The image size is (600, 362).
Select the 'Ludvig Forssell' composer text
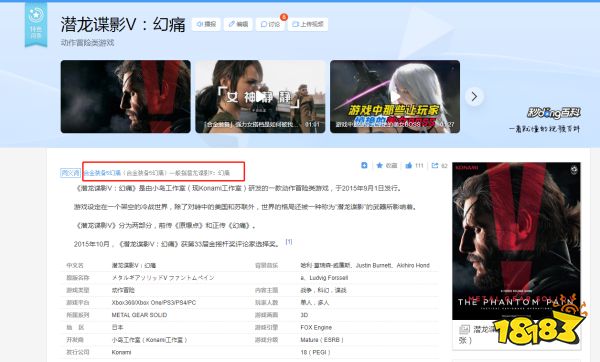(x=328, y=277)
